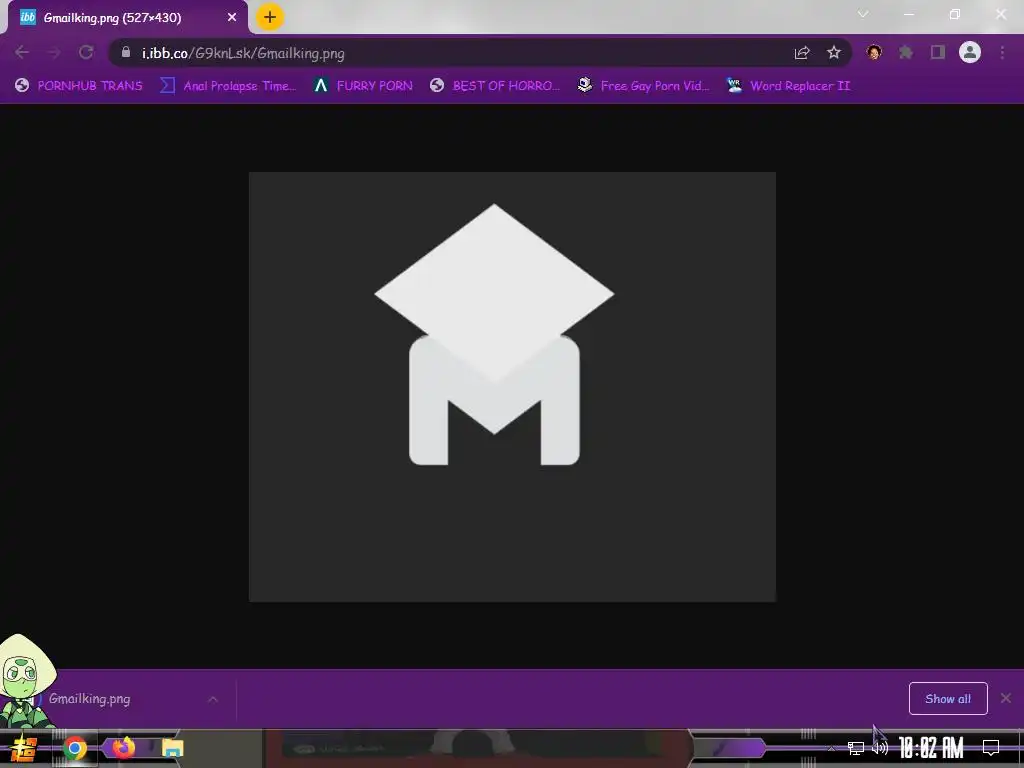Image resolution: width=1024 pixels, height=768 pixels.
Task: Toggle the browser side panel
Action: 938,52
